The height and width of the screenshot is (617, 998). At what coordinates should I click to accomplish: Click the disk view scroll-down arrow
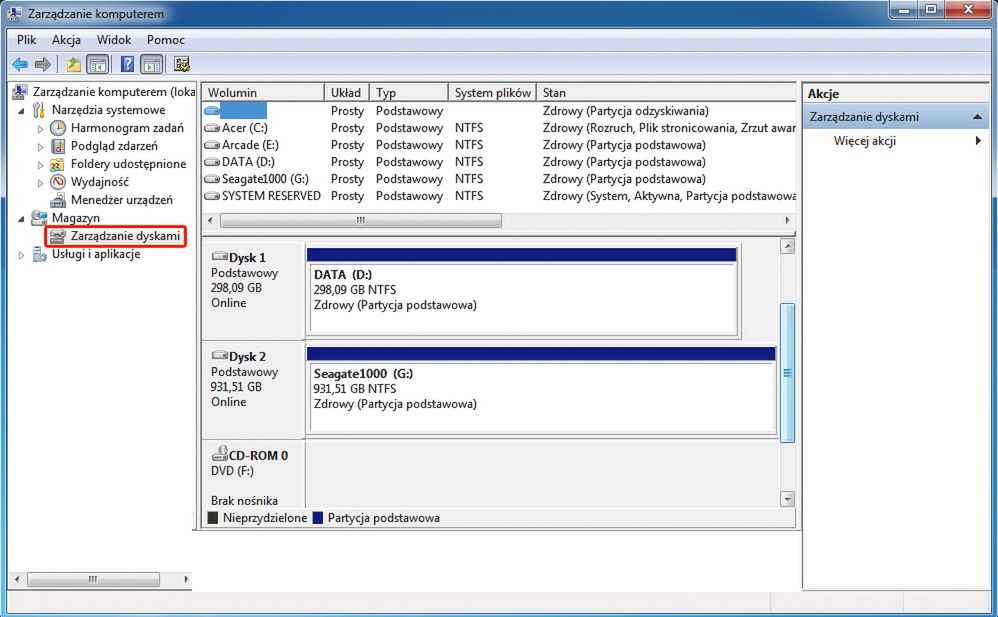click(x=787, y=499)
